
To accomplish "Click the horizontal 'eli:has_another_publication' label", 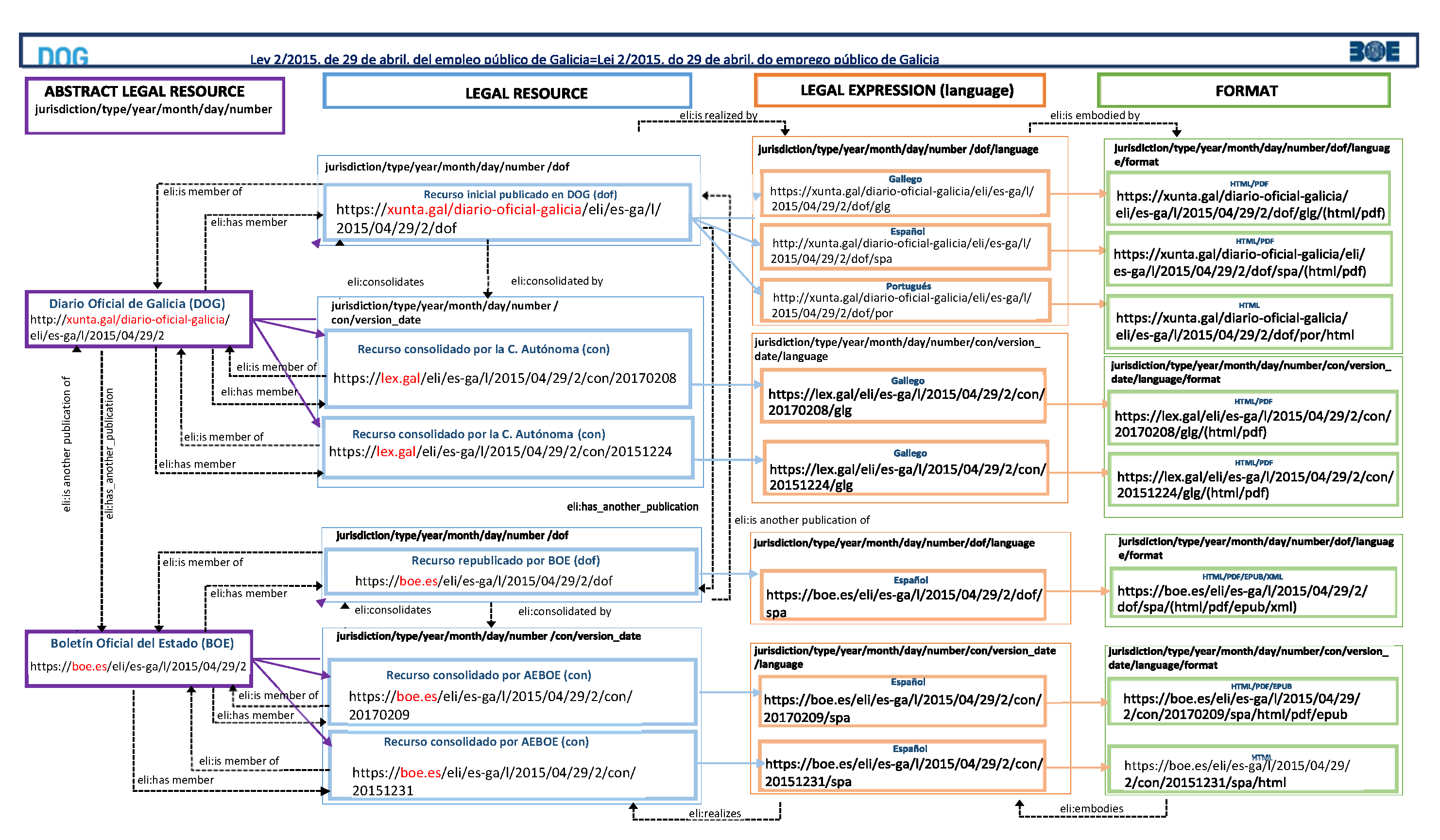I will point(633,506).
